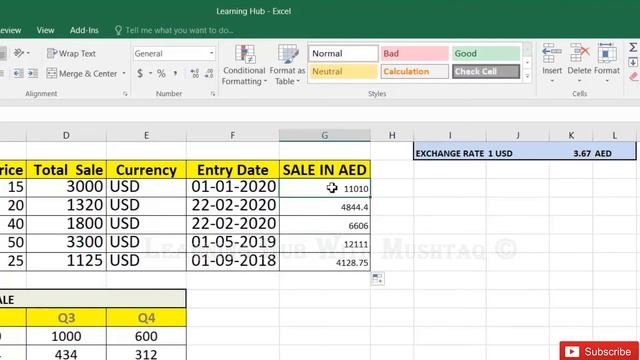Click the Increase Decimal icon
The height and width of the screenshot is (360, 640).
point(195,73)
